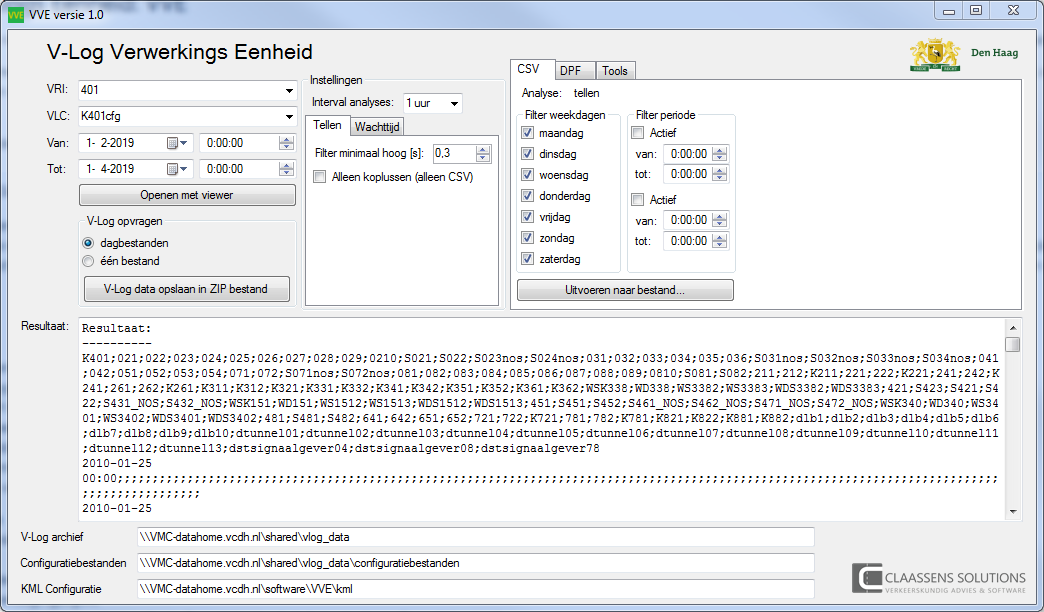Screen dimensions: 1044x612
Task: Adjust second period tot time spinner
Action: pos(719,241)
